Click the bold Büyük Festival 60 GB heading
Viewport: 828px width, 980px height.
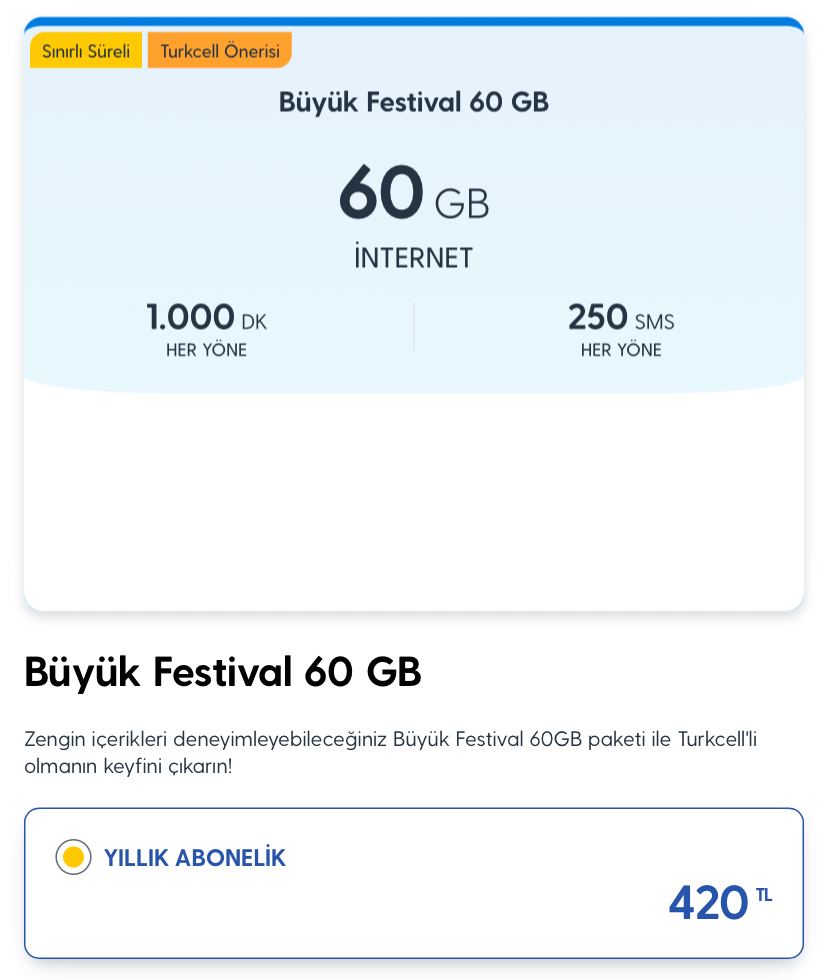click(x=223, y=672)
